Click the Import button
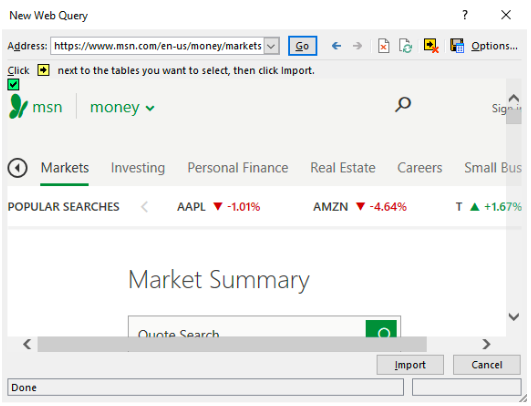 point(410,365)
